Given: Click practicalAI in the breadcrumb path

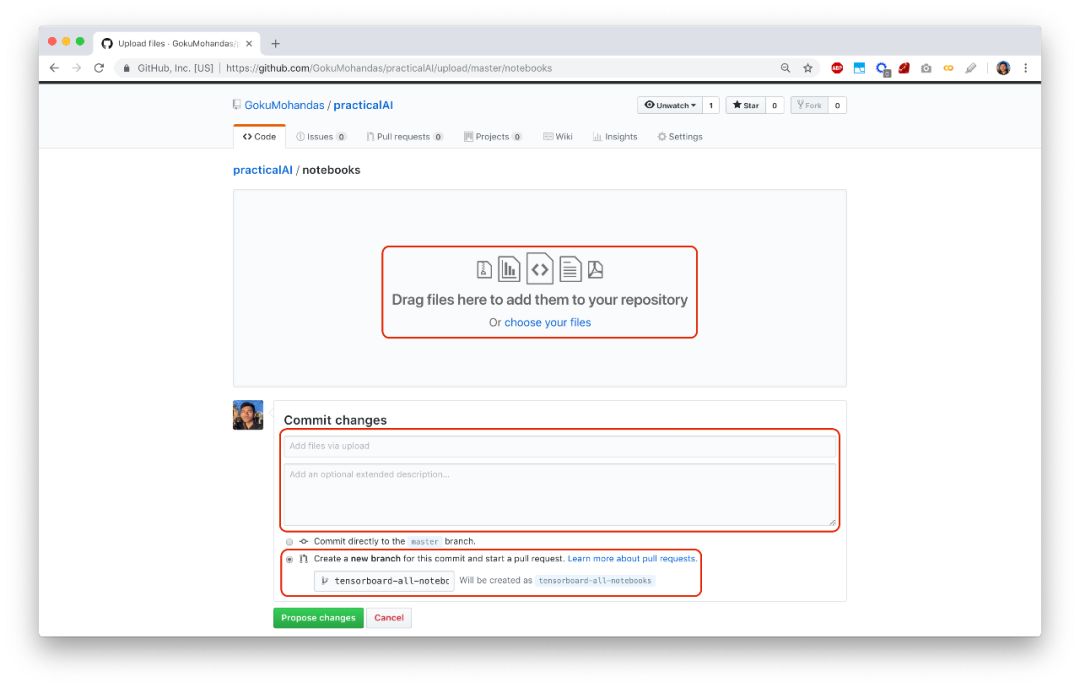Looking at the screenshot, I should coord(262,170).
